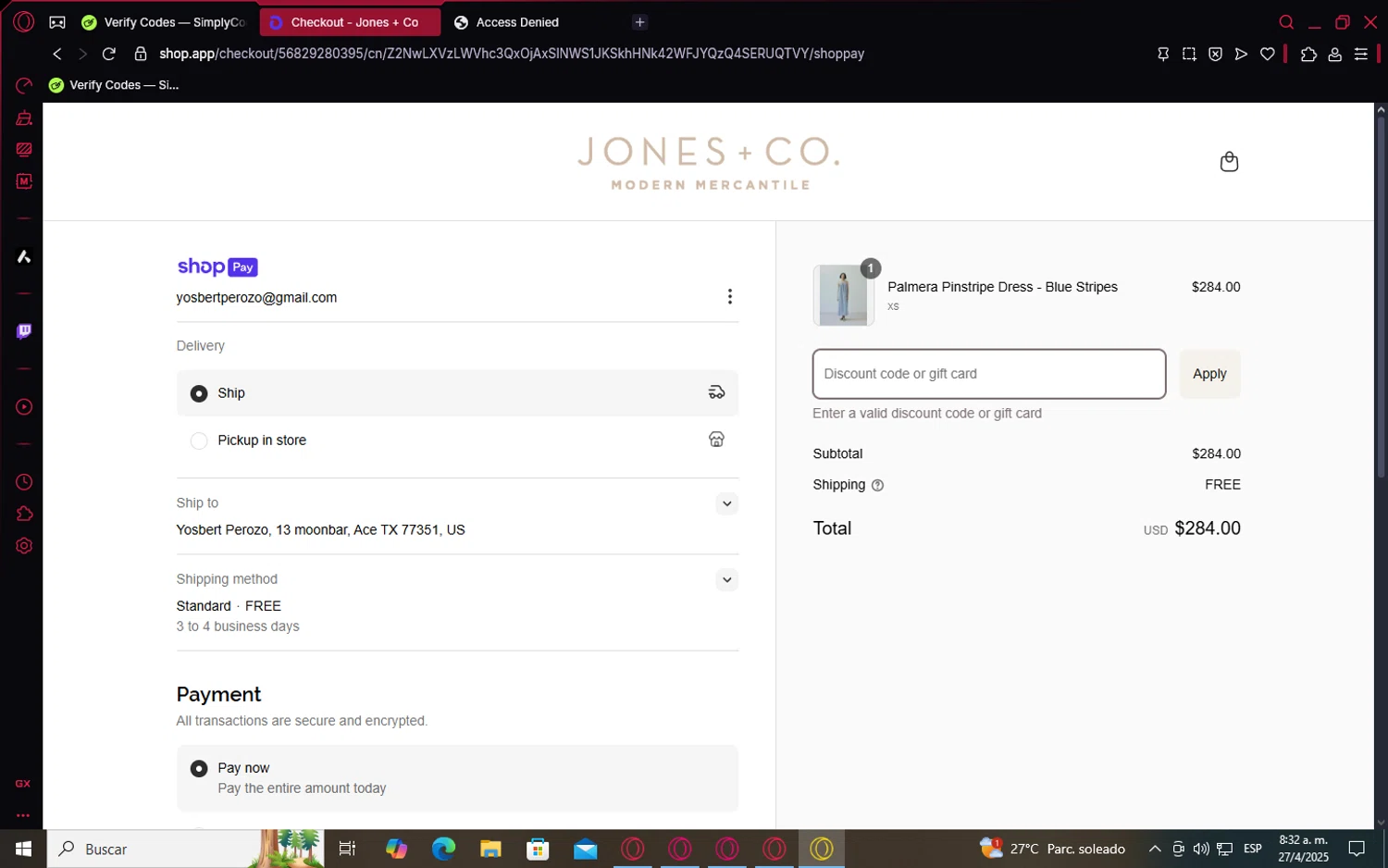Open the Opera menu logo
This screenshot has height=868, width=1388.
(24, 22)
